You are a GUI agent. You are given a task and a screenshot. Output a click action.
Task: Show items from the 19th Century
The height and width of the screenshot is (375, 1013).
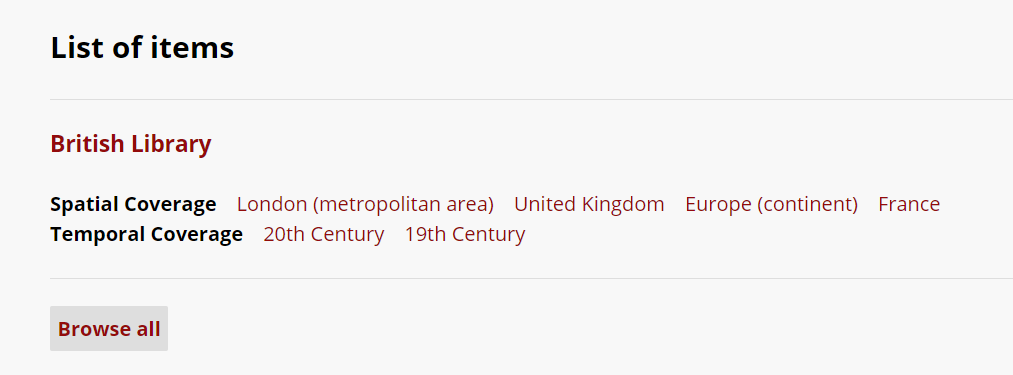(465, 234)
